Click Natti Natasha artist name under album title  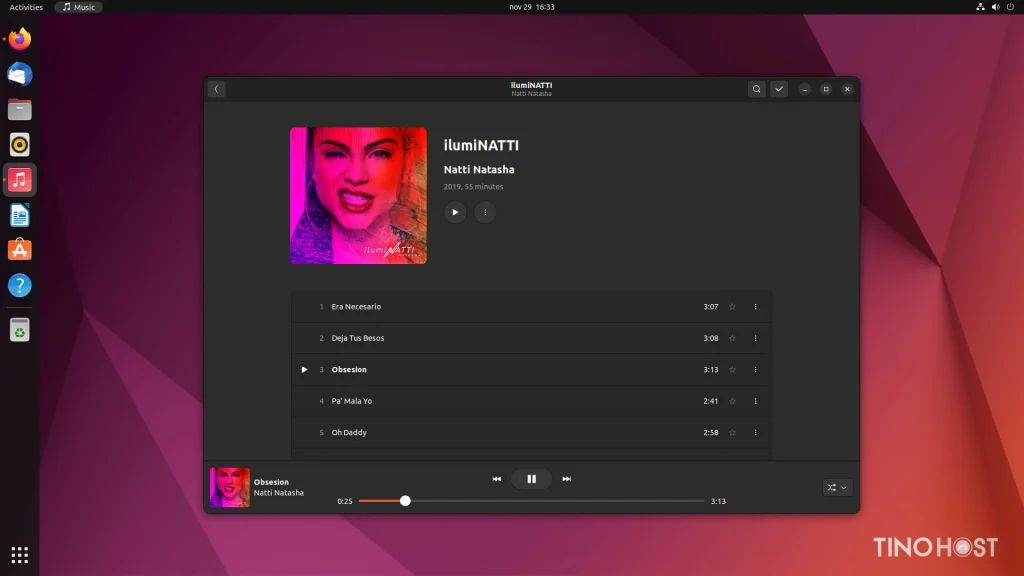tap(479, 169)
